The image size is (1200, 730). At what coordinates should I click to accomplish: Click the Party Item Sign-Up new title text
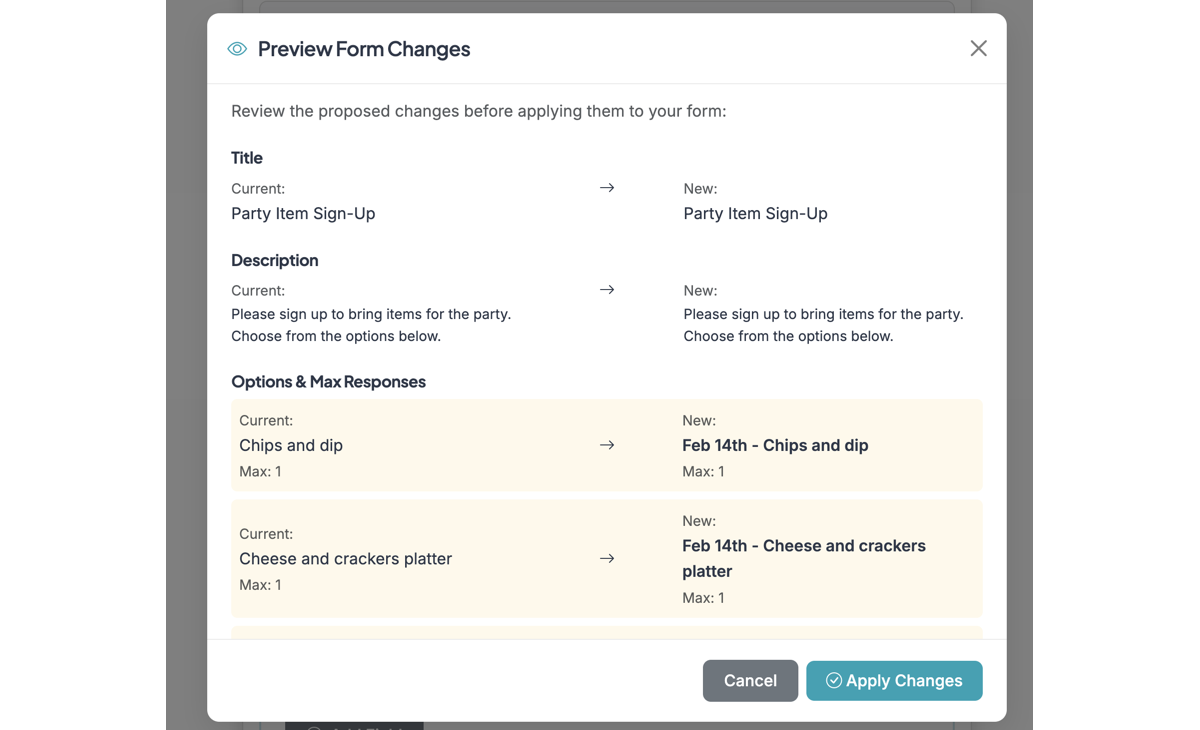(x=755, y=213)
